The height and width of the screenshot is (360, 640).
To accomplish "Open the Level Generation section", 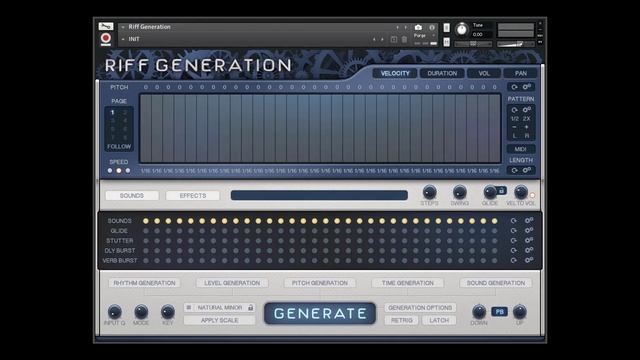I will click(232, 283).
